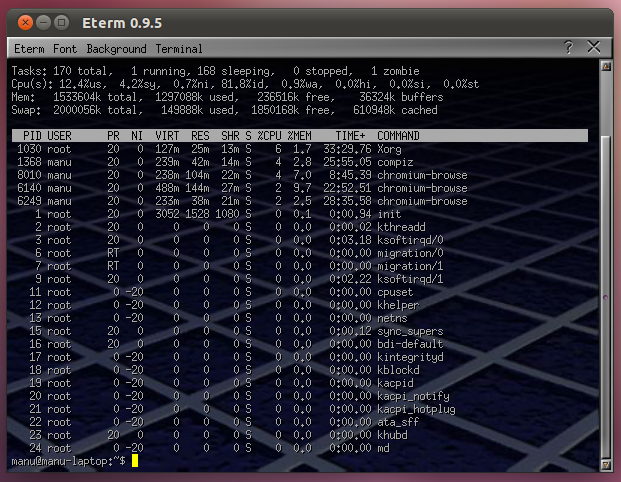The height and width of the screenshot is (482, 621).
Task: Click the kthreadd process name
Action: click(x=401, y=227)
